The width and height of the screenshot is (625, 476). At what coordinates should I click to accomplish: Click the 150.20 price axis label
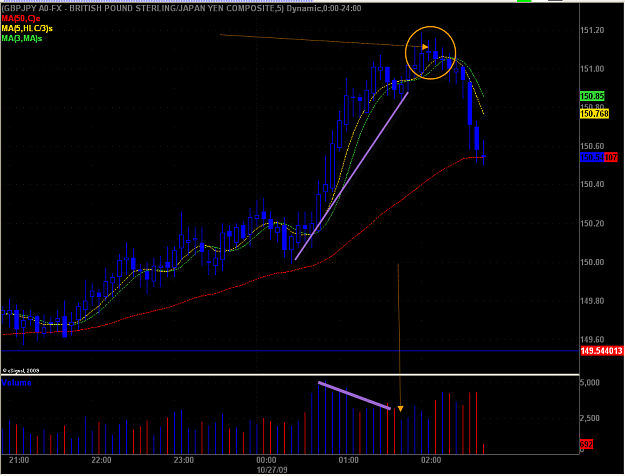(x=592, y=223)
